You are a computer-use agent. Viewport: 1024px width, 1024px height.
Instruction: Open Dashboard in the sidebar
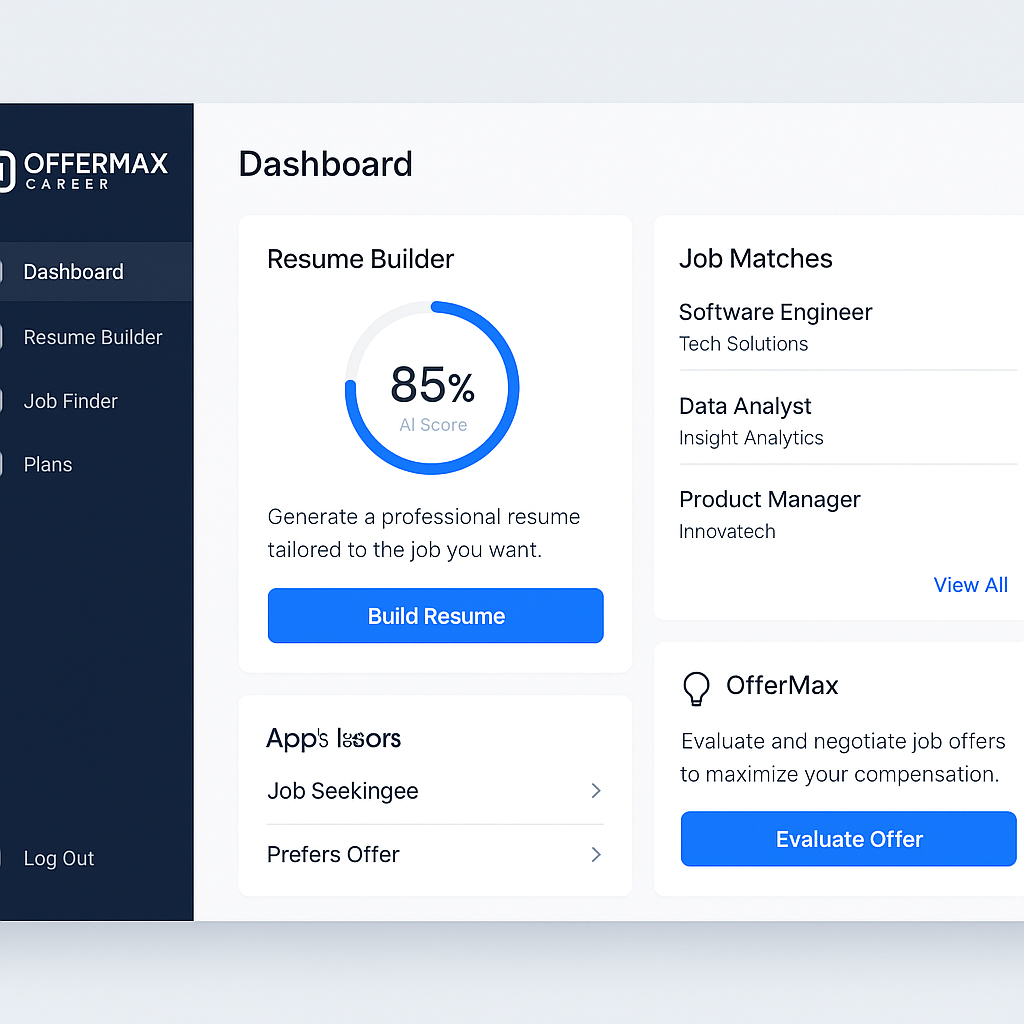tap(74, 272)
